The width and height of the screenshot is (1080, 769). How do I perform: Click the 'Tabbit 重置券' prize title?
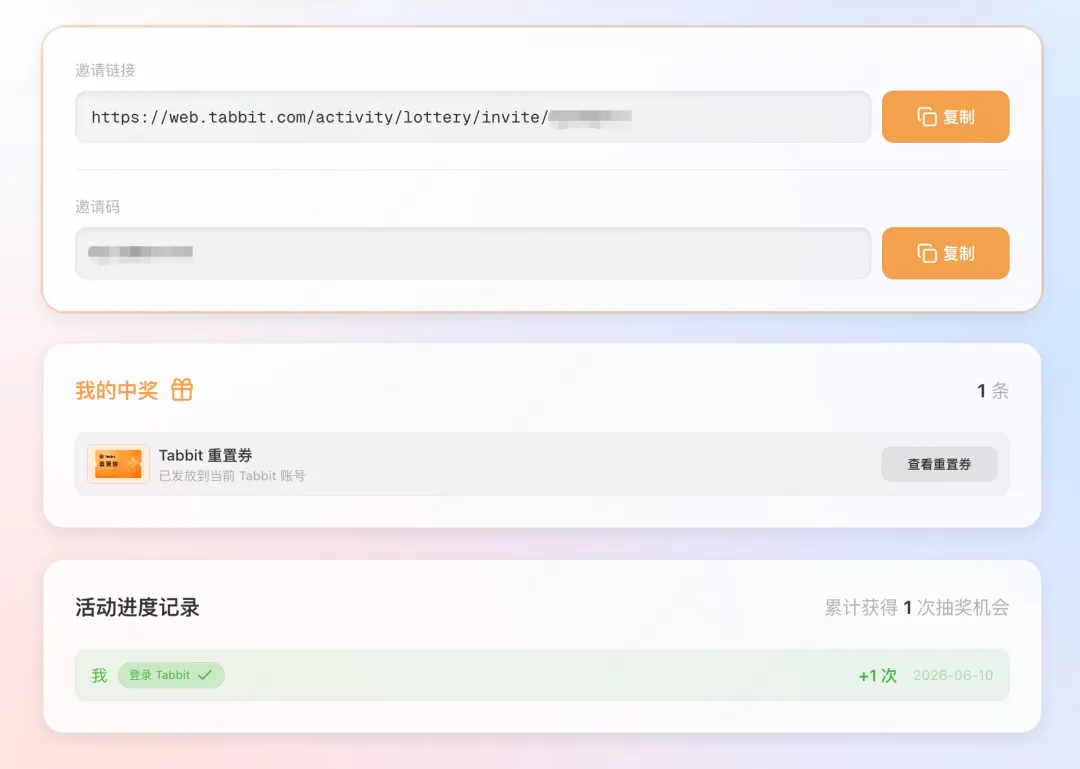[x=205, y=455]
